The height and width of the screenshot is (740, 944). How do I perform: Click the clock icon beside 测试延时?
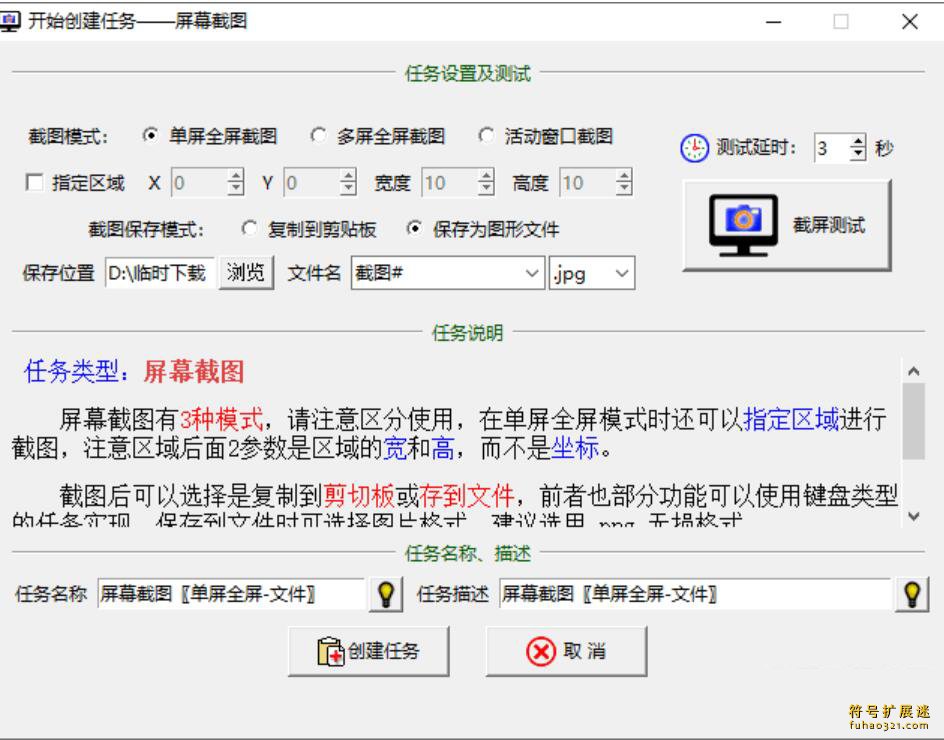pyautogui.click(x=694, y=148)
